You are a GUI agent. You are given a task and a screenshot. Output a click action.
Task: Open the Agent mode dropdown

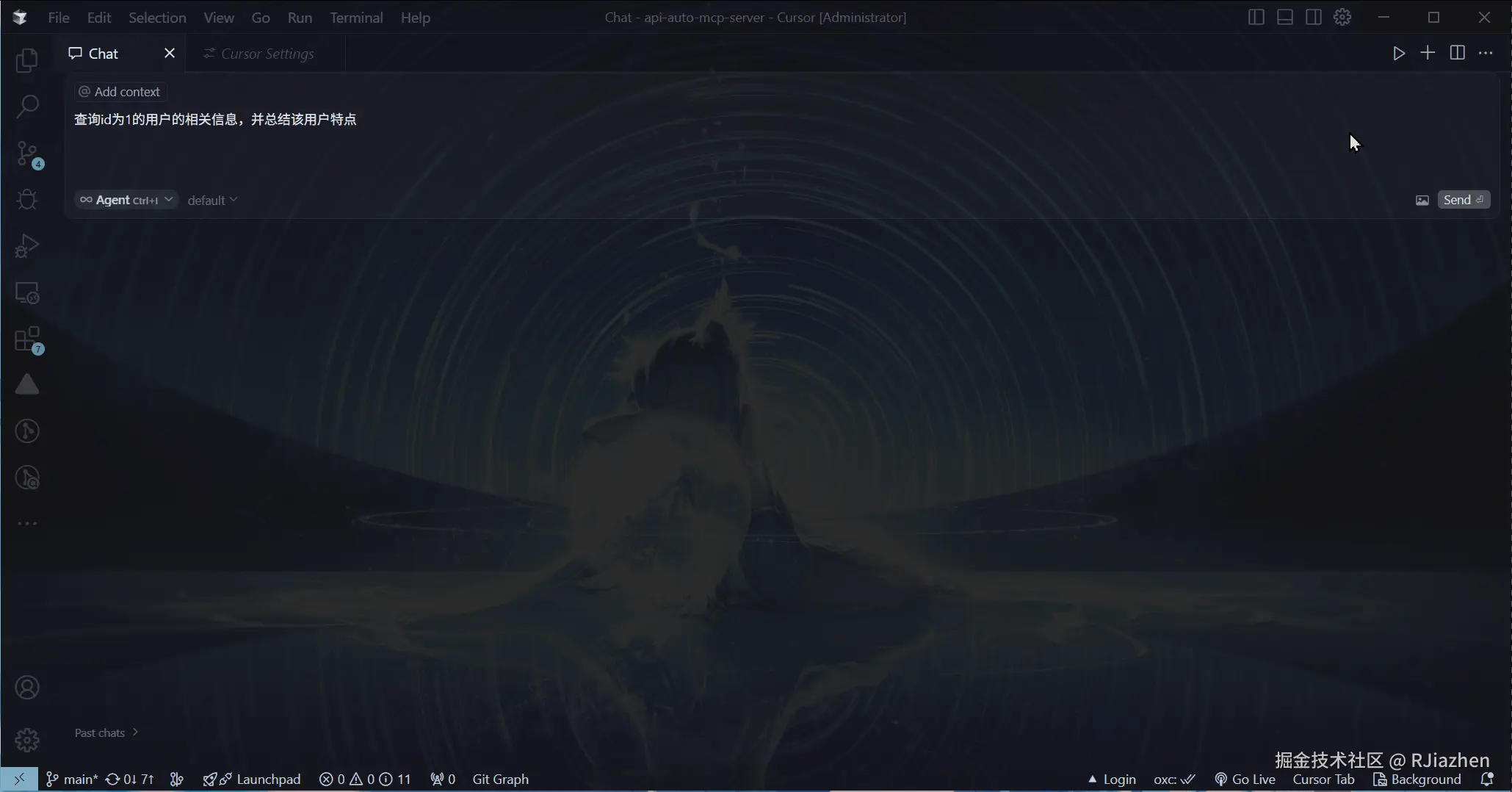[x=126, y=200]
